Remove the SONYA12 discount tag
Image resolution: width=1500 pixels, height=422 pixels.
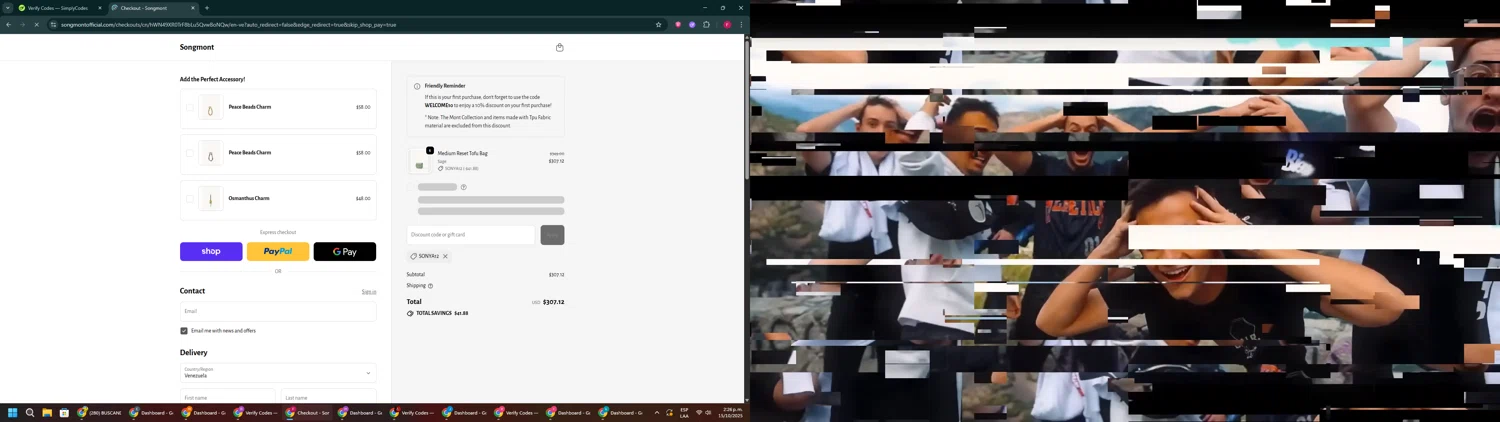pos(446,257)
